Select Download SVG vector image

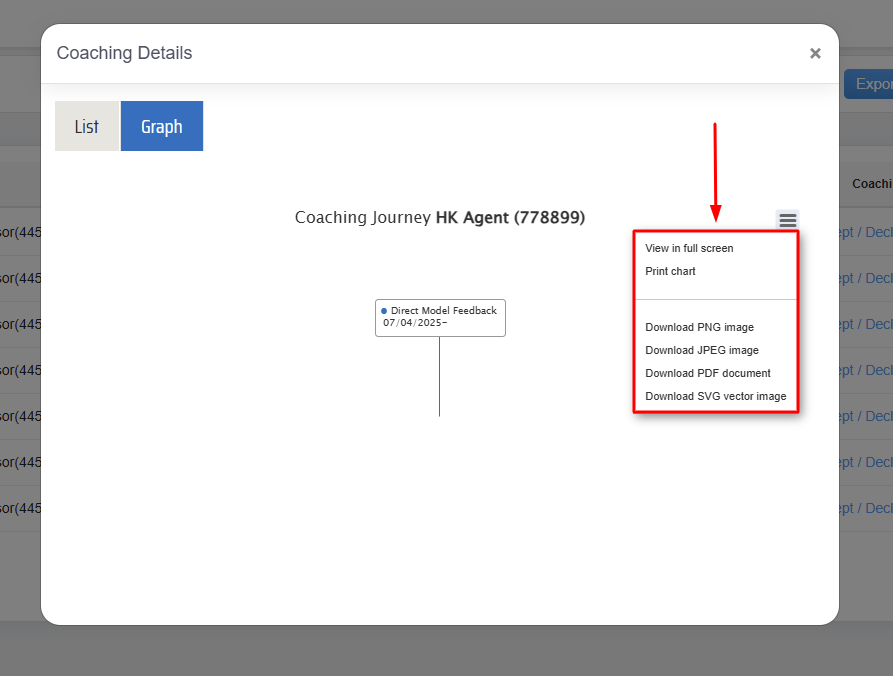pos(715,396)
